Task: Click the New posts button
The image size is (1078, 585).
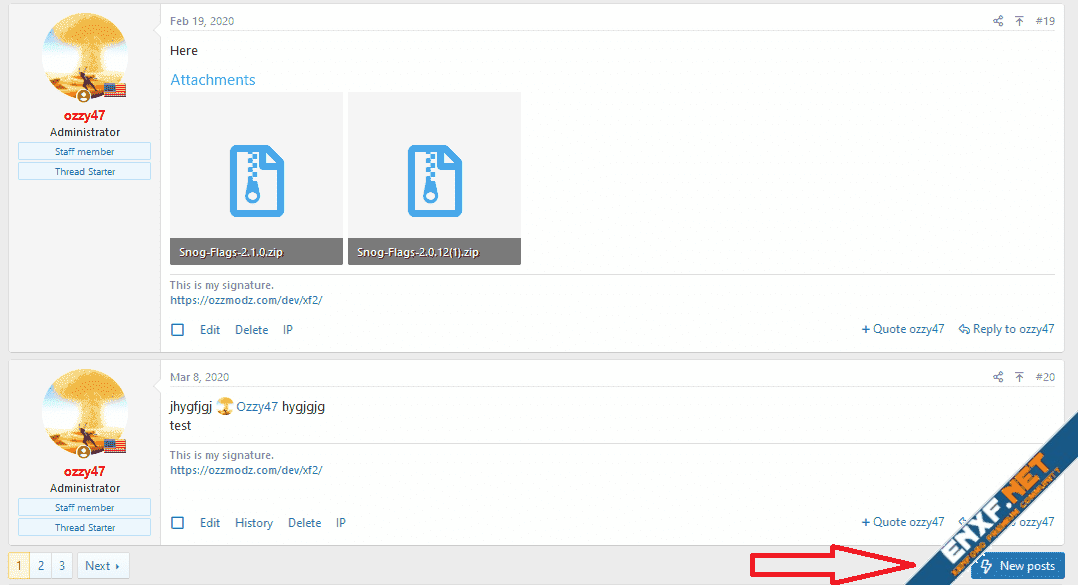Action: (x=1017, y=566)
